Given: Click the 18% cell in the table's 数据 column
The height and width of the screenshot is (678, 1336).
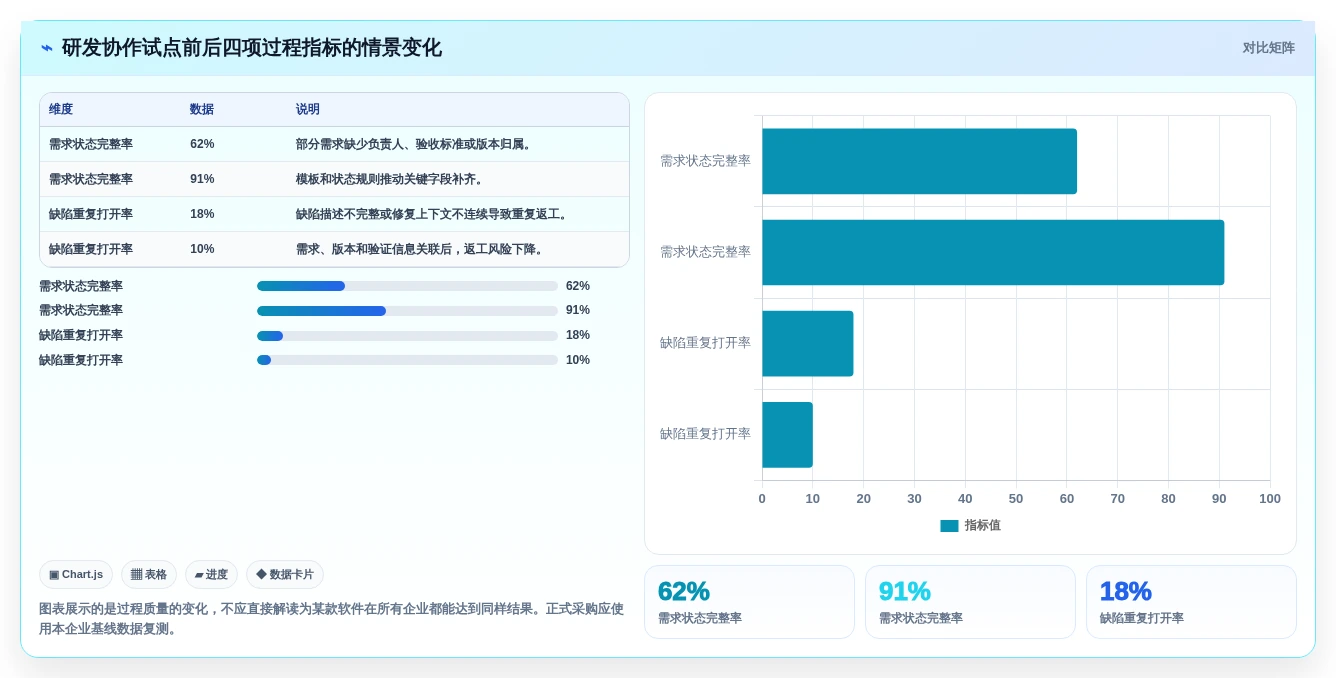Looking at the screenshot, I should point(202,214).
